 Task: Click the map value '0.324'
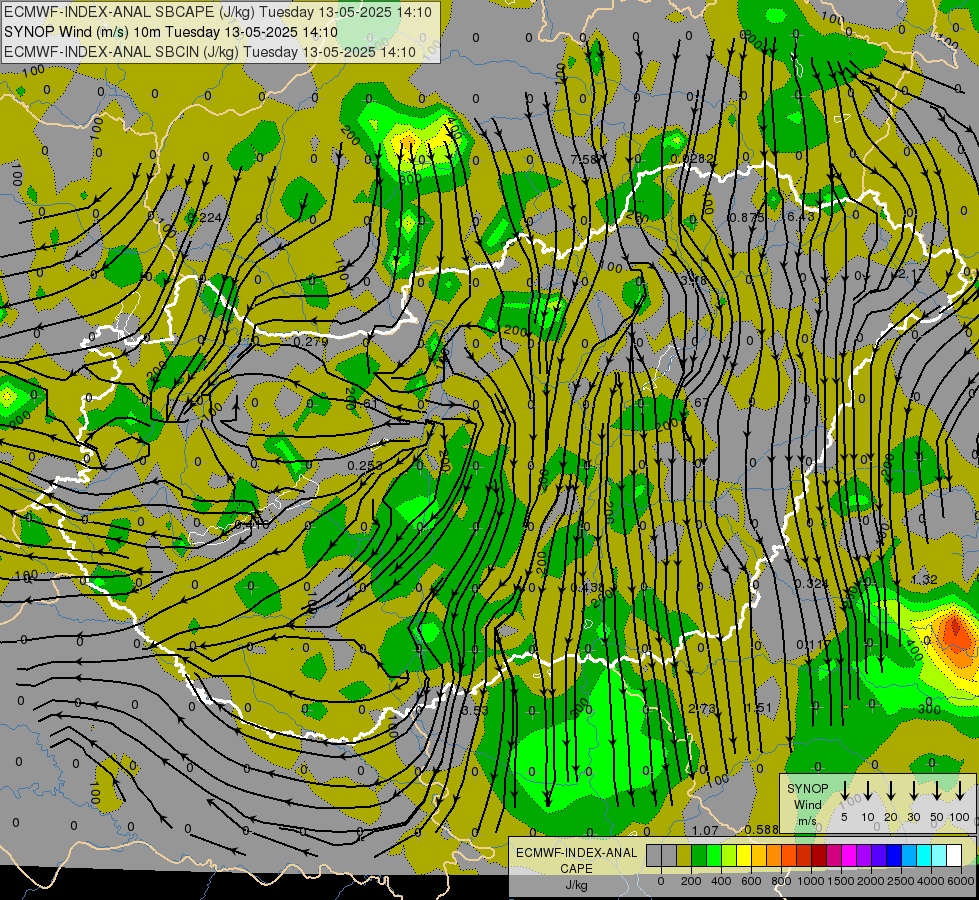[811, 583]
